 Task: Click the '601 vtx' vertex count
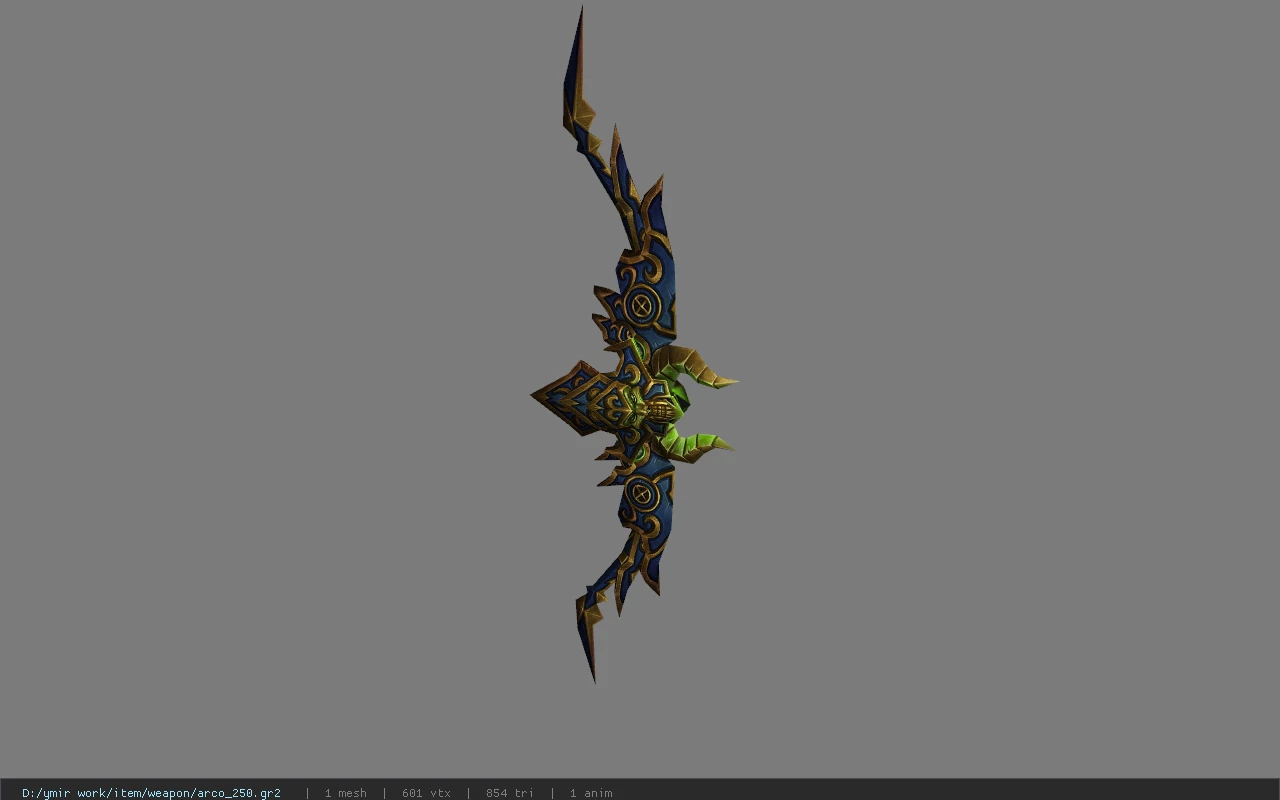[x=426, y=793]
